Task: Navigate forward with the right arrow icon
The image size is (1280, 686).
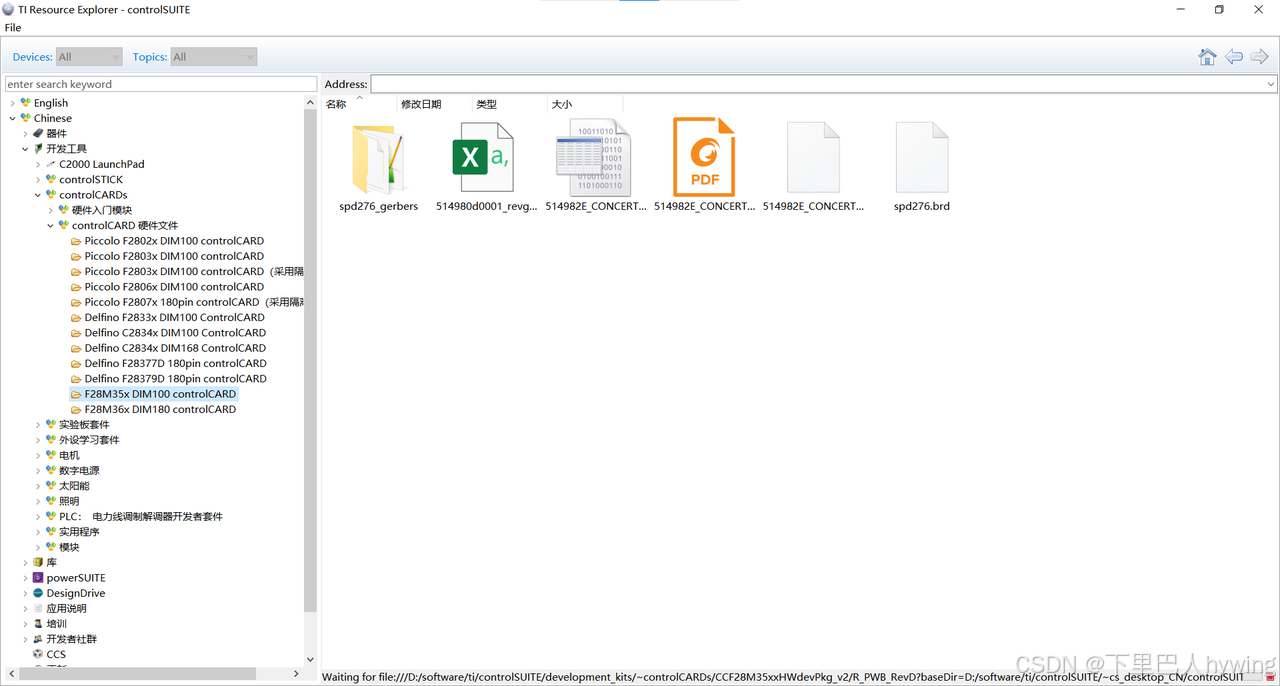Action: 1260,57
